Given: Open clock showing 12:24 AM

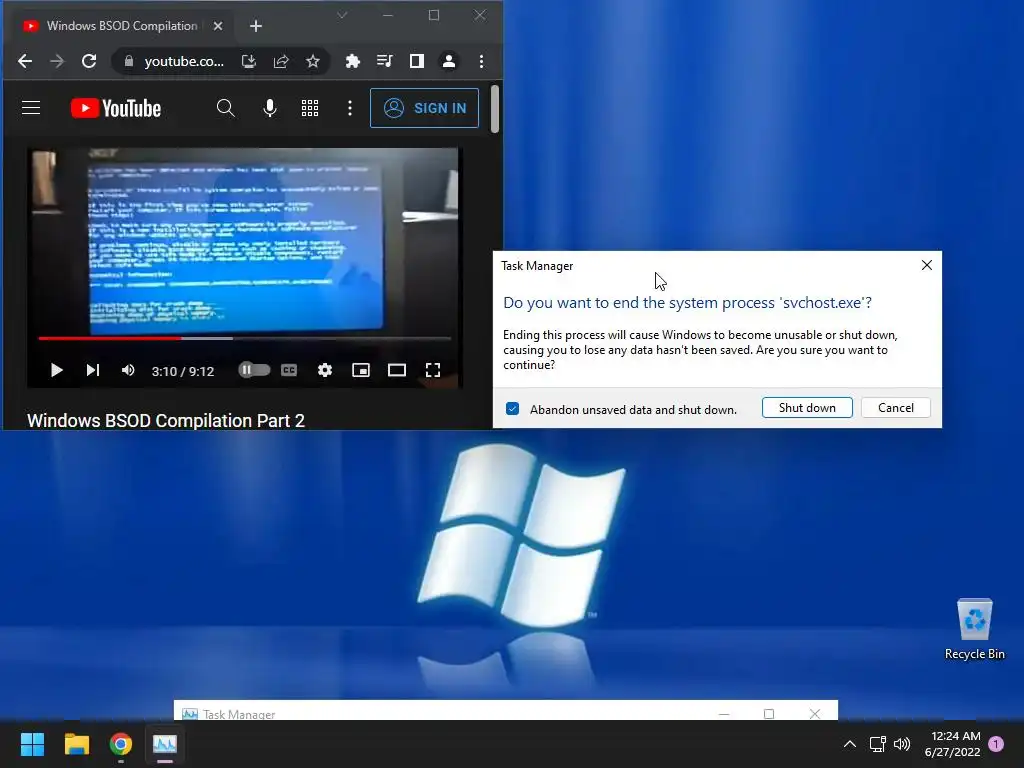Looking at the screenshot, I should click(953, 744).
